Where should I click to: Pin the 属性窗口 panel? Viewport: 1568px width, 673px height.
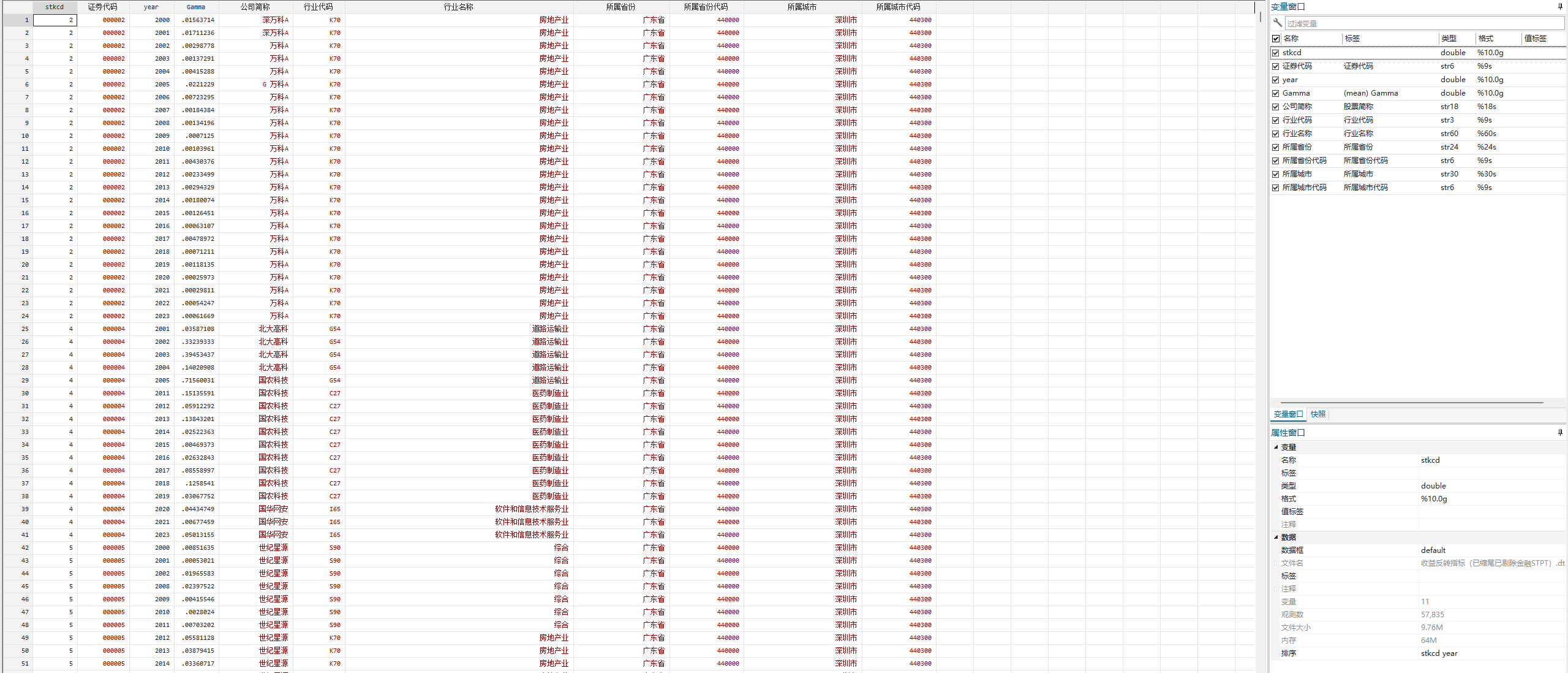tap(1560, 433)
